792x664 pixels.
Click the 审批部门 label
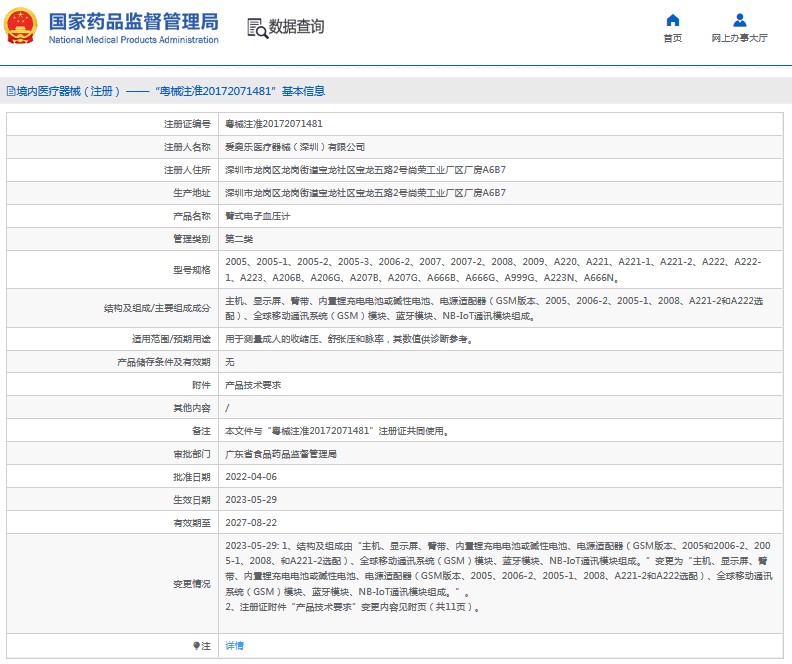point(192,454)
